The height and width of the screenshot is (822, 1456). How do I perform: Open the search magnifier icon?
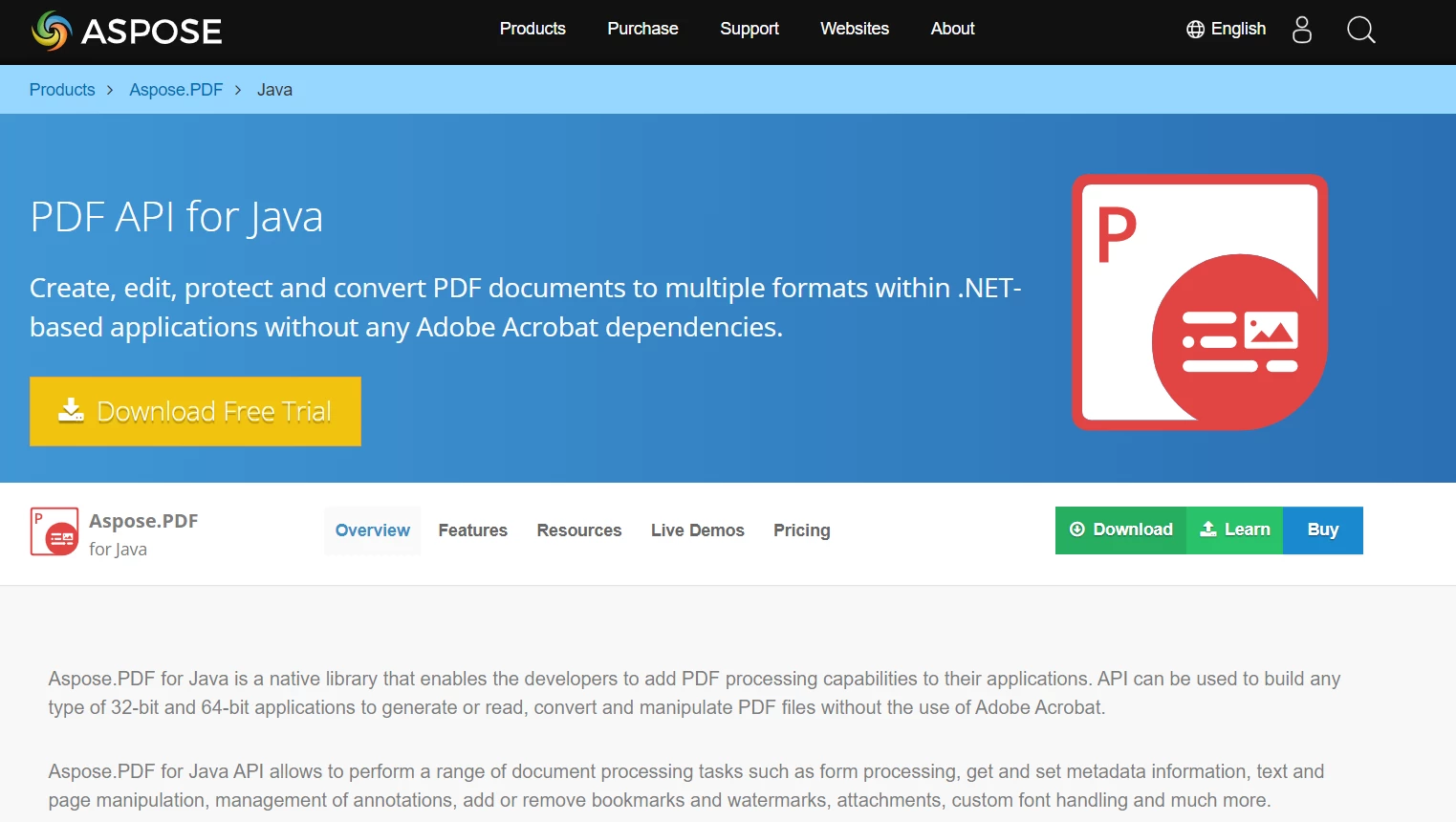1360,30
